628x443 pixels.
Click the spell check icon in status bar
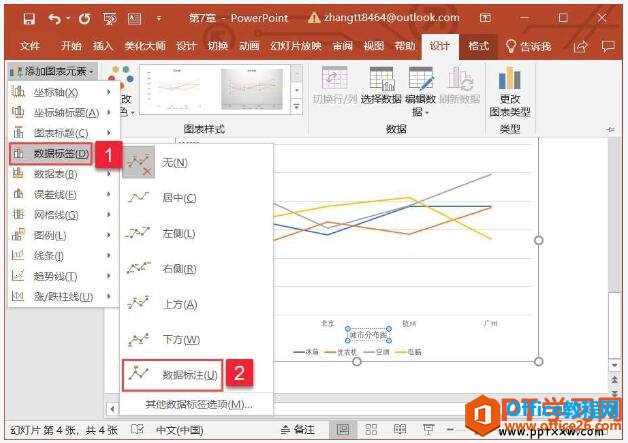137,430
